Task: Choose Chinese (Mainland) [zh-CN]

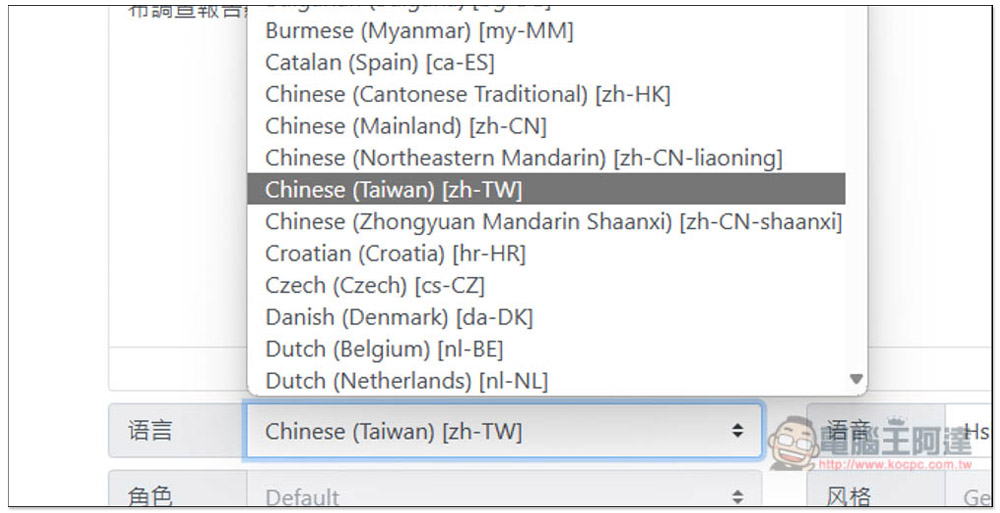Action: pyautogui.click(x=546, y=126)
